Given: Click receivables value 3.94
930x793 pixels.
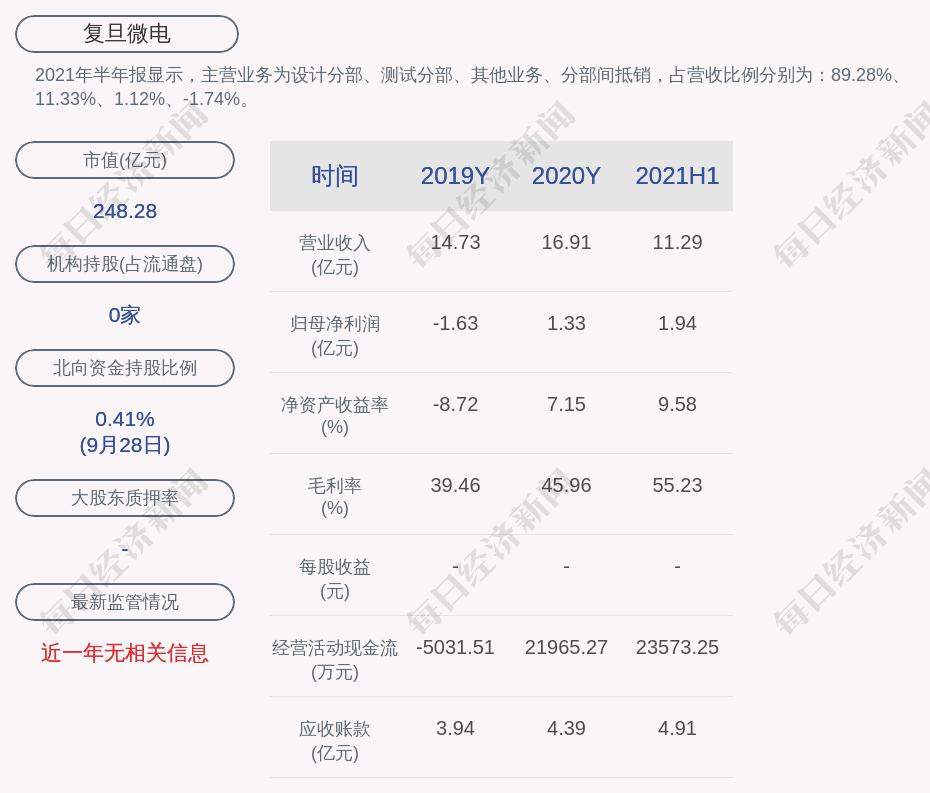Looking at the screenshot, I should pyautogui.click(x=455, y=728).
